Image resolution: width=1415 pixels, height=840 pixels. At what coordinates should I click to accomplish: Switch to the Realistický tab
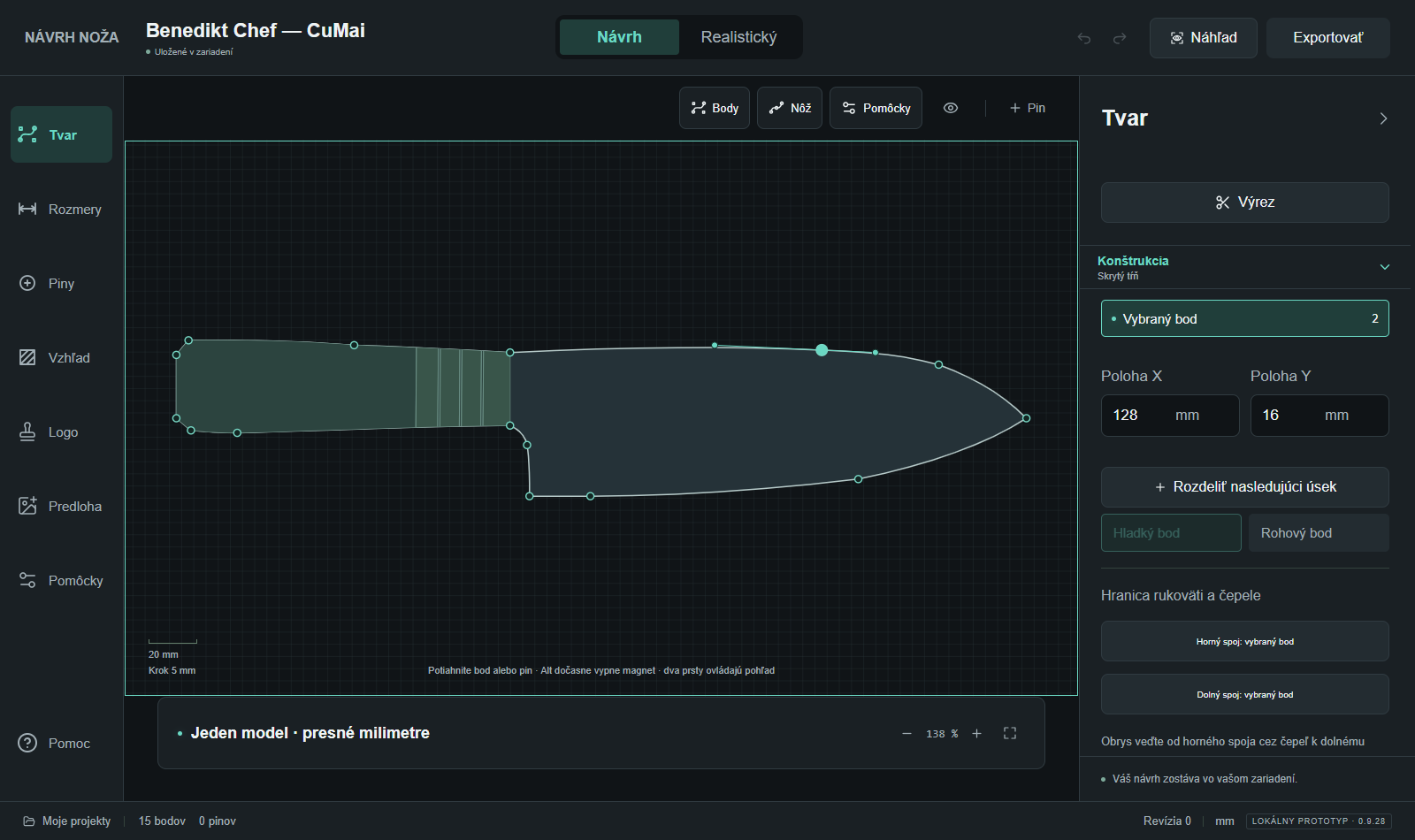click(738, 37)
